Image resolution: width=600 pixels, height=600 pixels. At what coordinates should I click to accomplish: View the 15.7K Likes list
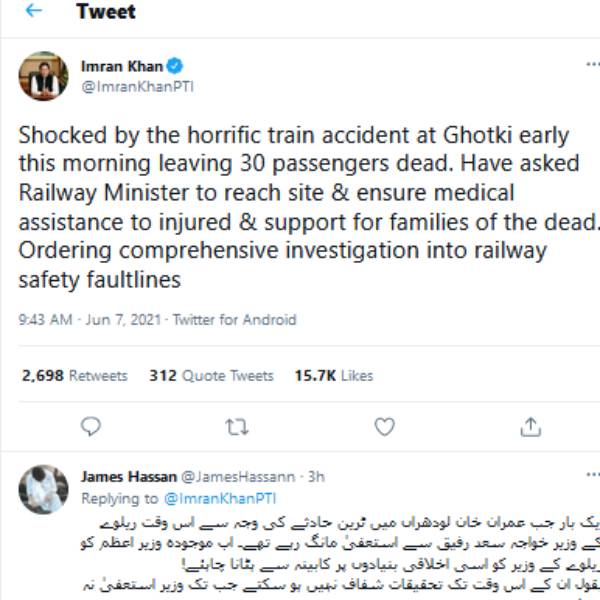333,376
